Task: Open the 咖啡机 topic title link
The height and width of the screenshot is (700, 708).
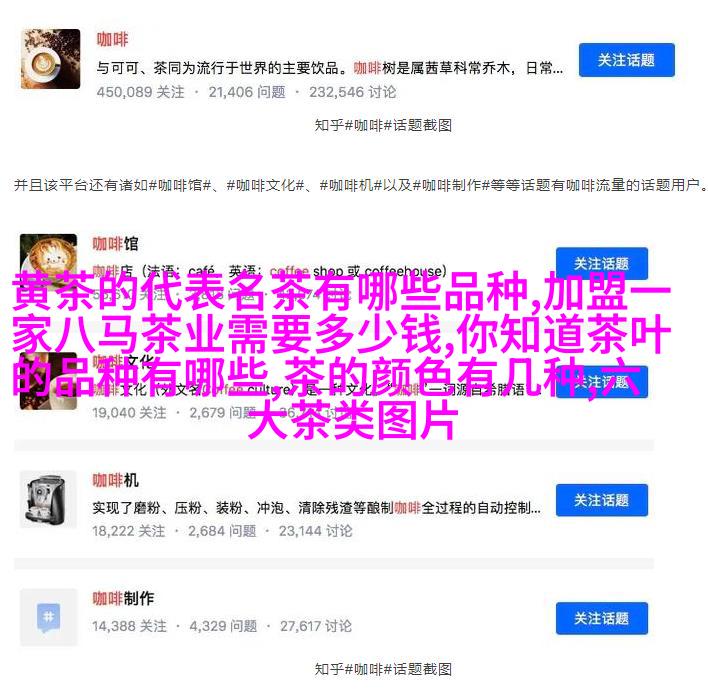Action: coord(116,480)
